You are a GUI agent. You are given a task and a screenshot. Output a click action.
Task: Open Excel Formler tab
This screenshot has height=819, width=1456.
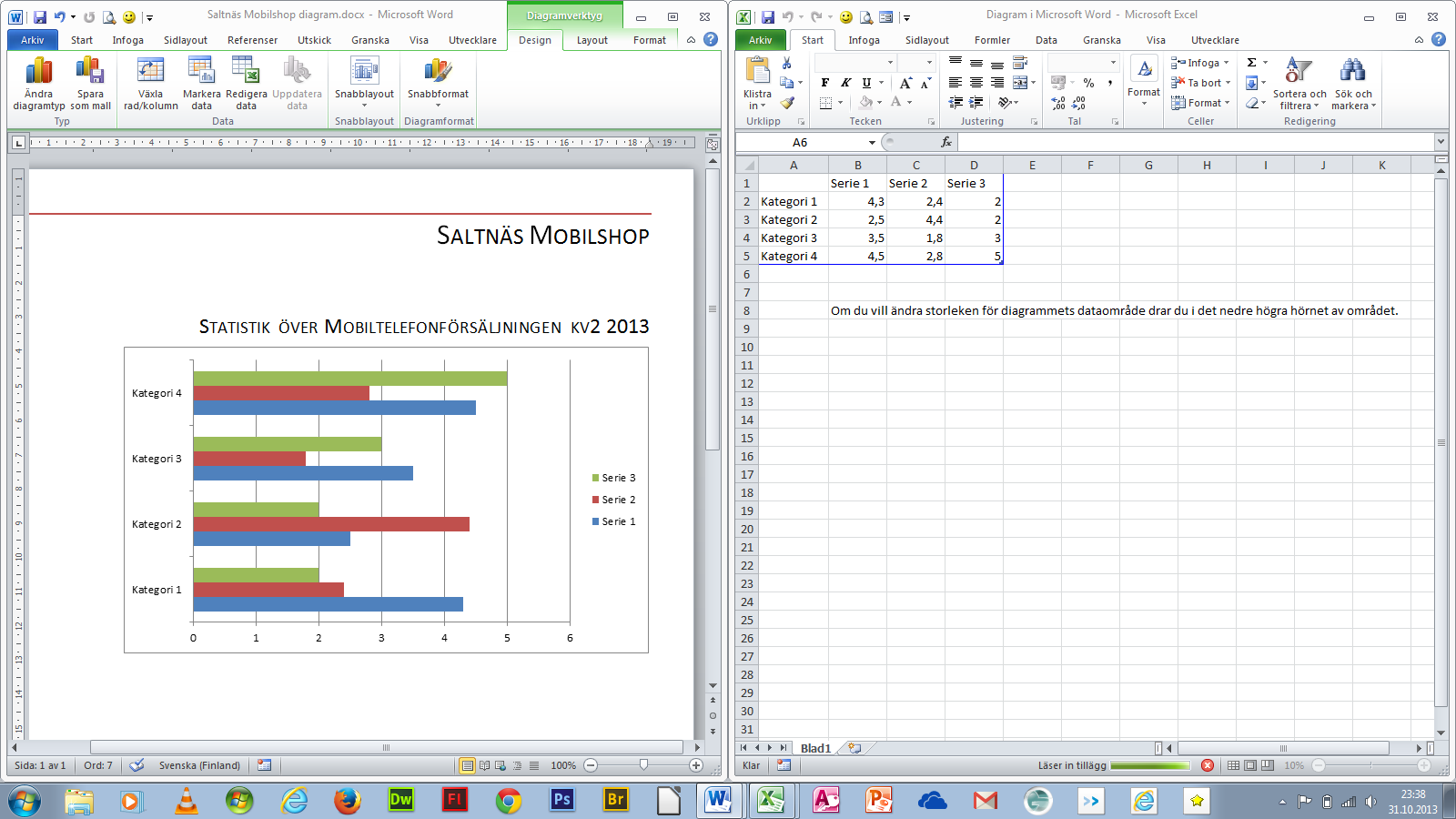coord(992,40)
